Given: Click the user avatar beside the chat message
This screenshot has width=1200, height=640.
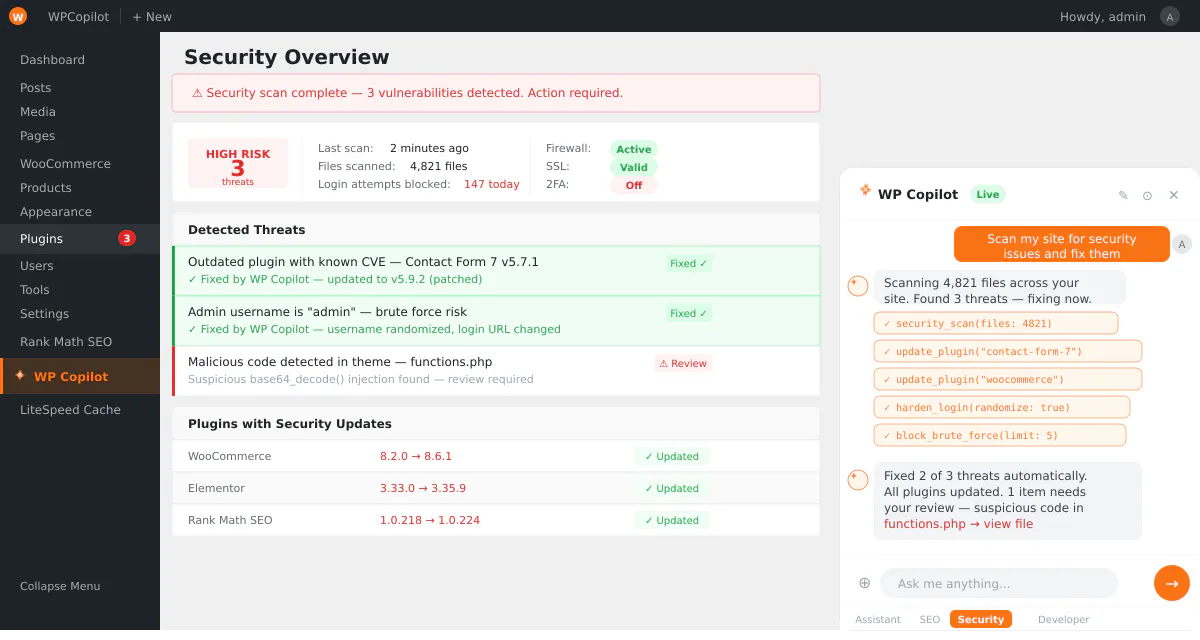Looking at the screenshot, I should click(x=1182, y=244).
